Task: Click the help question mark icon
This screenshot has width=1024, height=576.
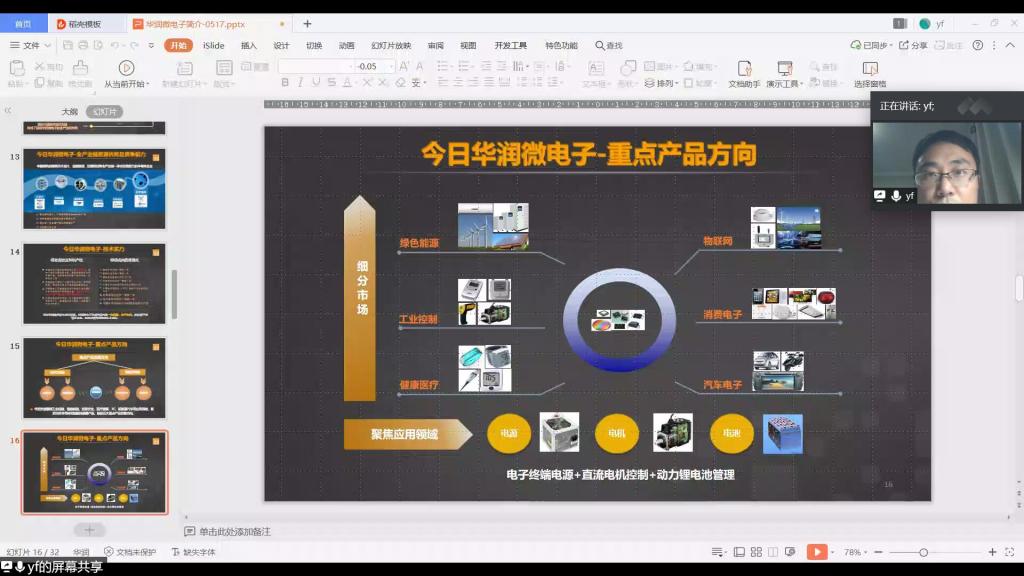Action: point(978,45)
